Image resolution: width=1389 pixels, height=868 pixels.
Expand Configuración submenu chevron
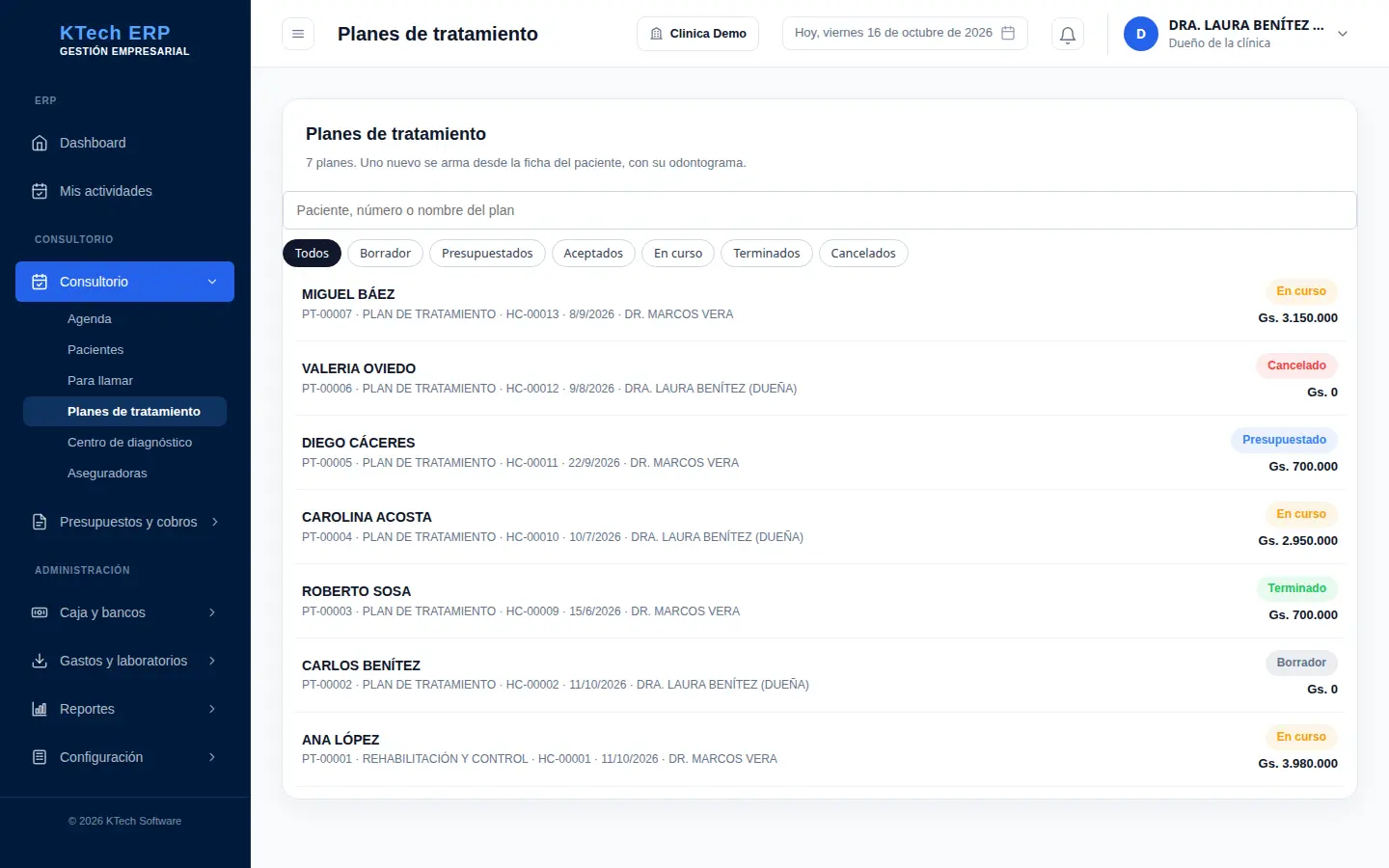[x=212, y=757]
